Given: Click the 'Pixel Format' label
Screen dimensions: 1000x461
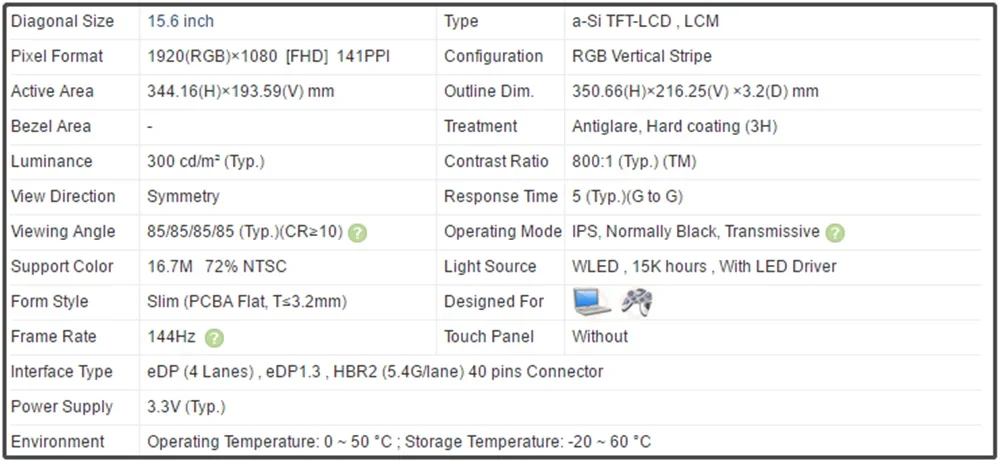Looking at the screenshot, I should point(57,56).
